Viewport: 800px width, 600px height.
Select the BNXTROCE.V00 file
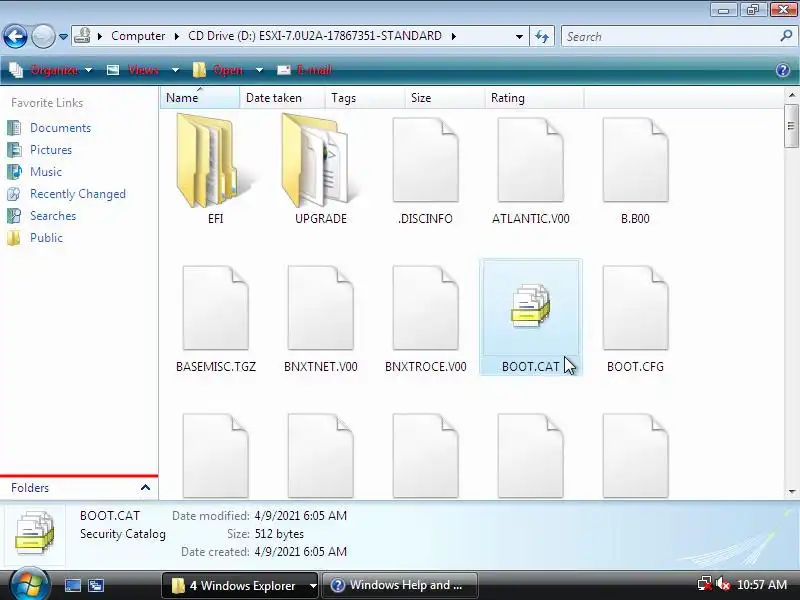(x=426, y=319)
